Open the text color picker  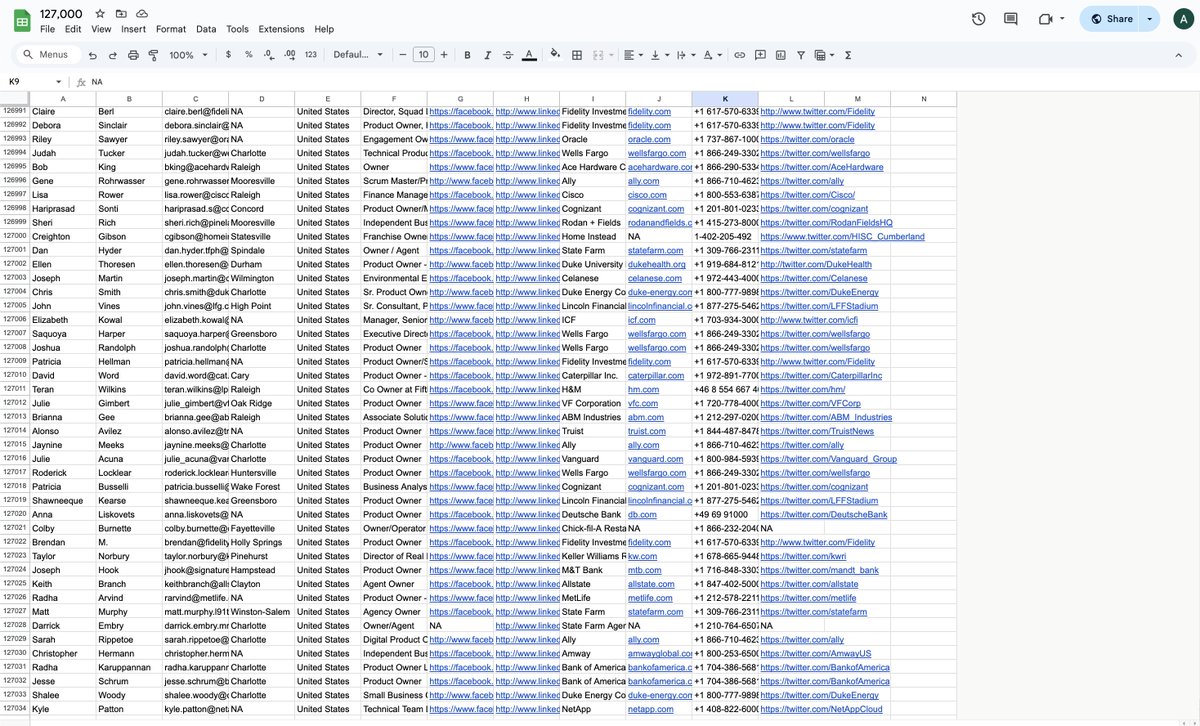(529, 55)
